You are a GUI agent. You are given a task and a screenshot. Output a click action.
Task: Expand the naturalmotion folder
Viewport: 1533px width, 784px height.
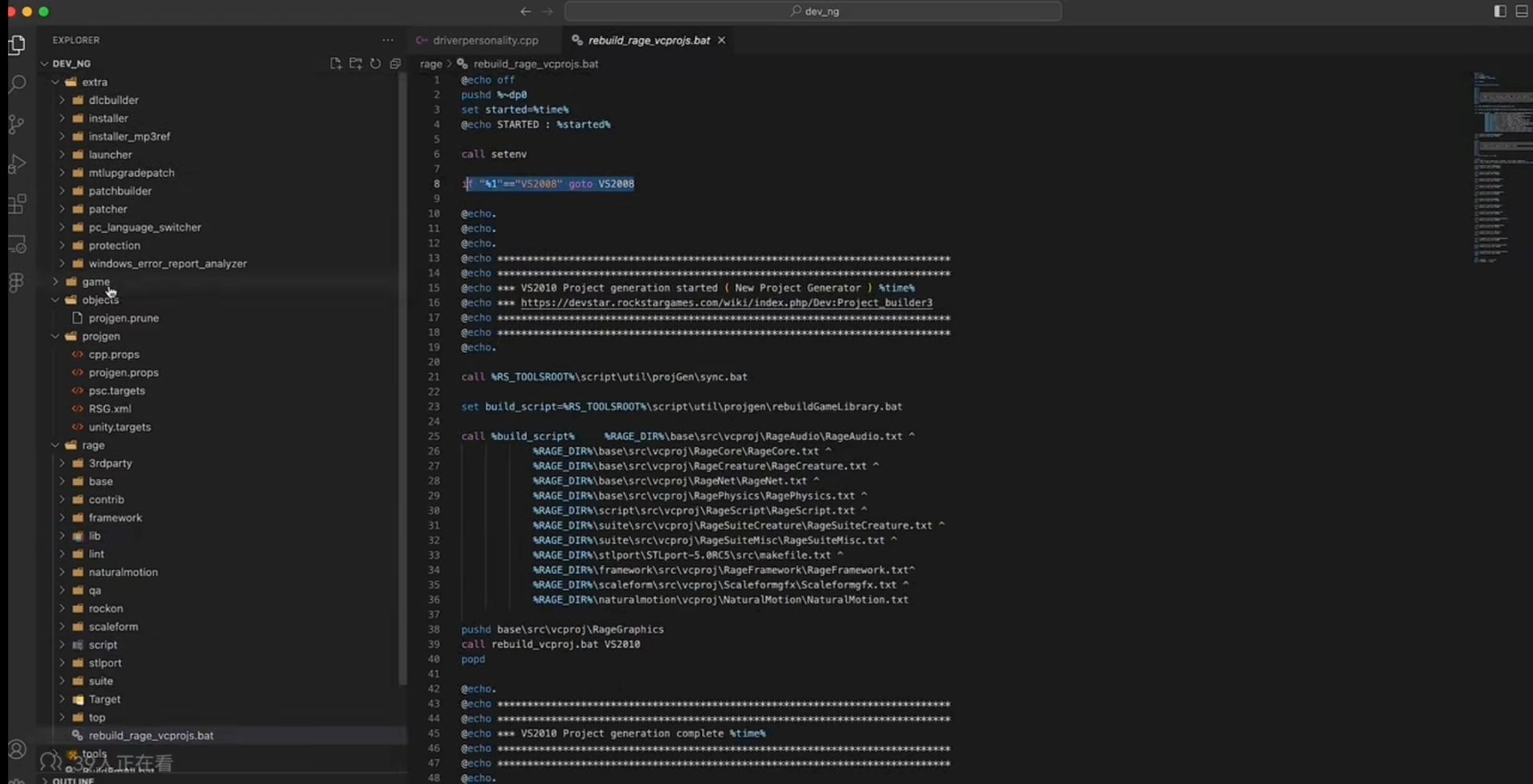pos(123,572)
